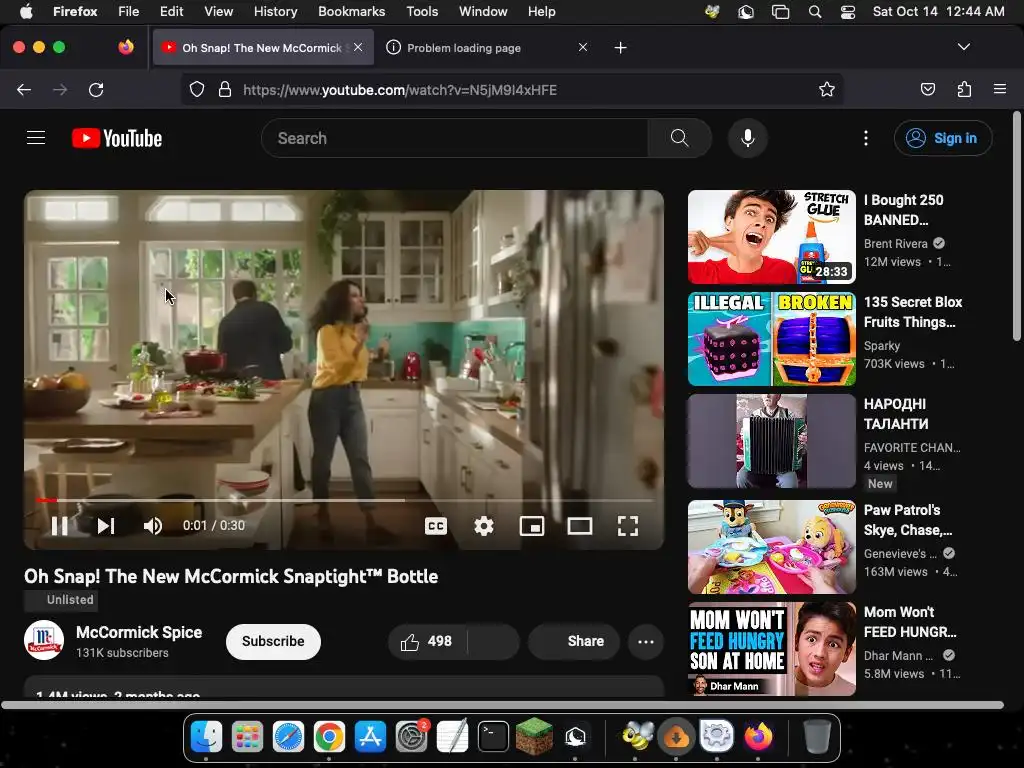Open the Trash in Dock
Image resolution: width=1024 pixels, height=768 pixels.
coord(816,737)
